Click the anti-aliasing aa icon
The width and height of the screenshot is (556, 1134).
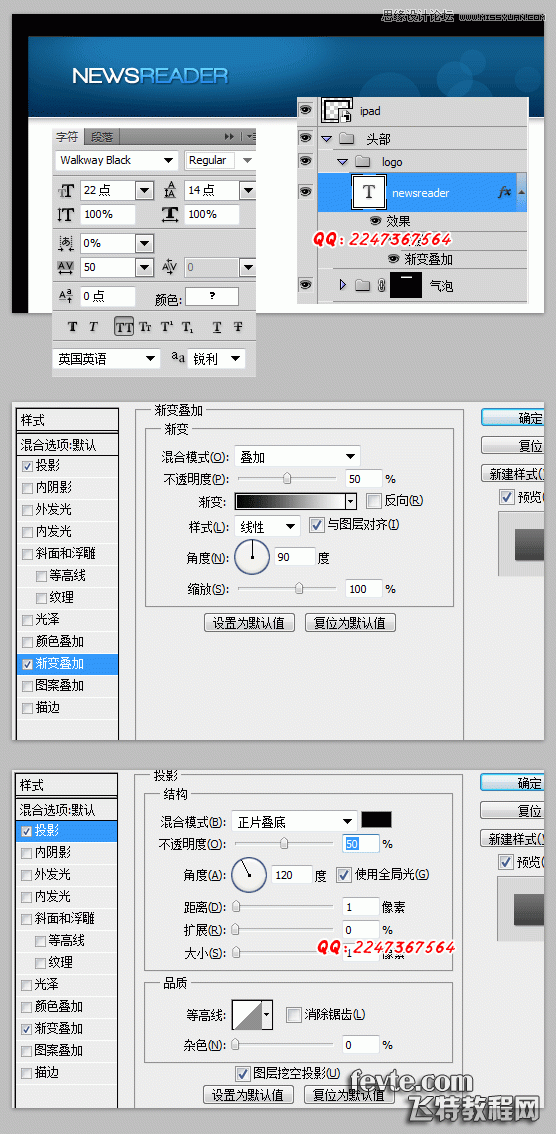[x=178, y=357]
